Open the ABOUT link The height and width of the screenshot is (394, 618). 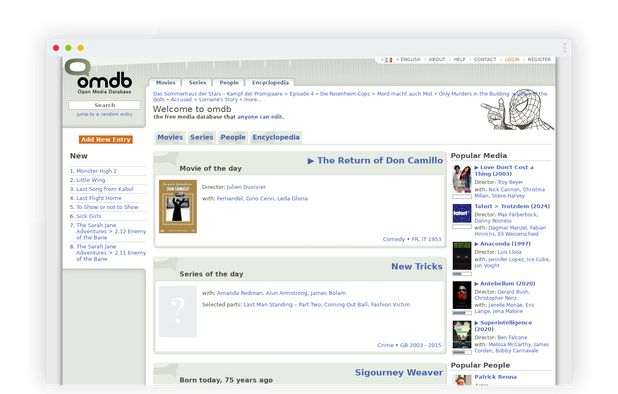click(437, 59)
